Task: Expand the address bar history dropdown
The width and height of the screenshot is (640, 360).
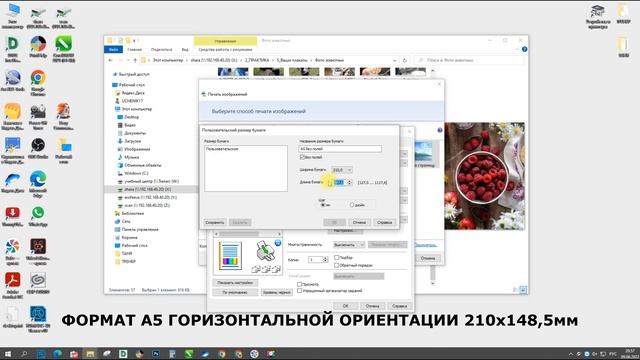Action: pyautogui.click(x=395, y=60)
